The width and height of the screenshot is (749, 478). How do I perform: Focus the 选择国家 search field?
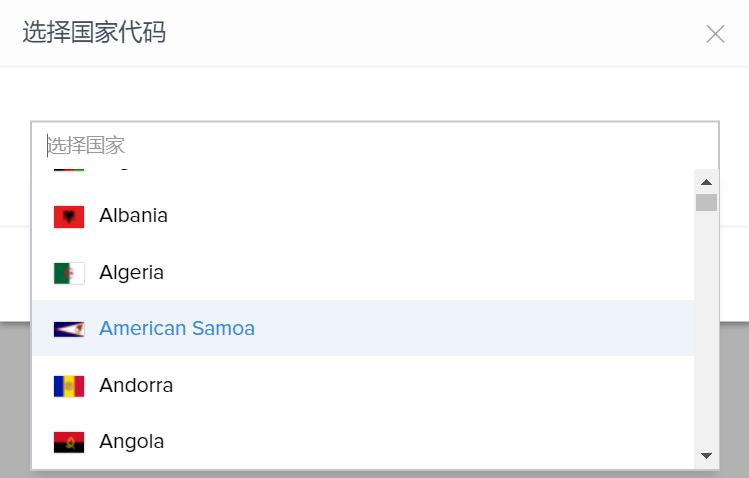pos(375,146)
